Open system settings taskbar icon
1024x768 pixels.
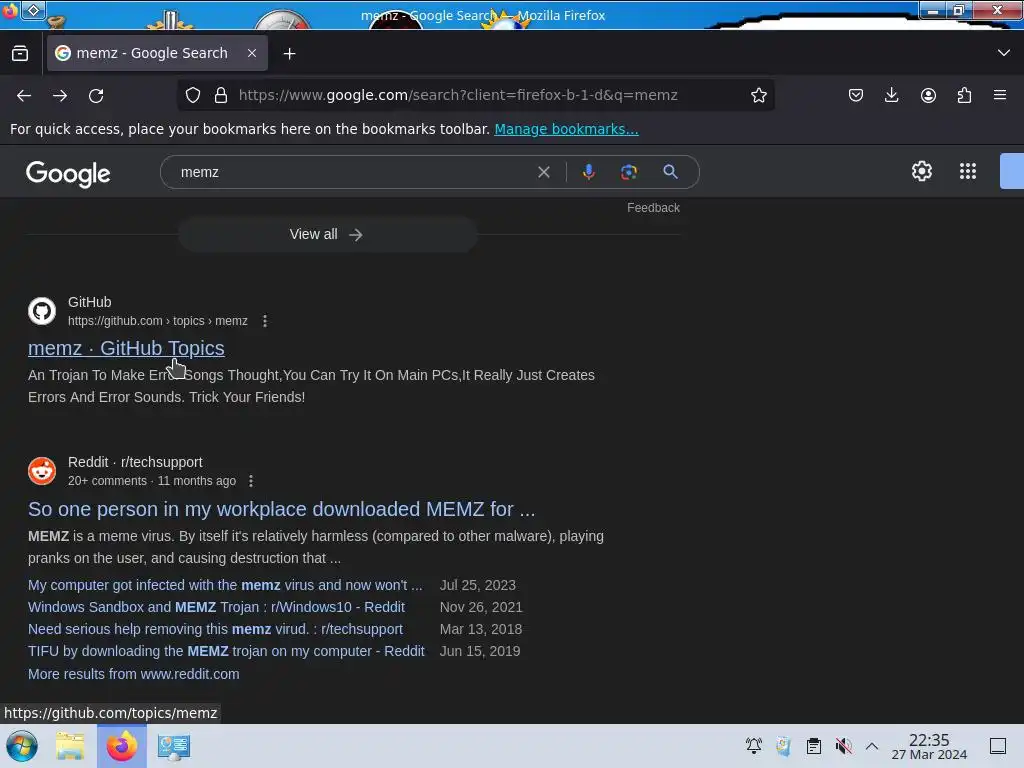pyautogui.click(x=174, y=746)
